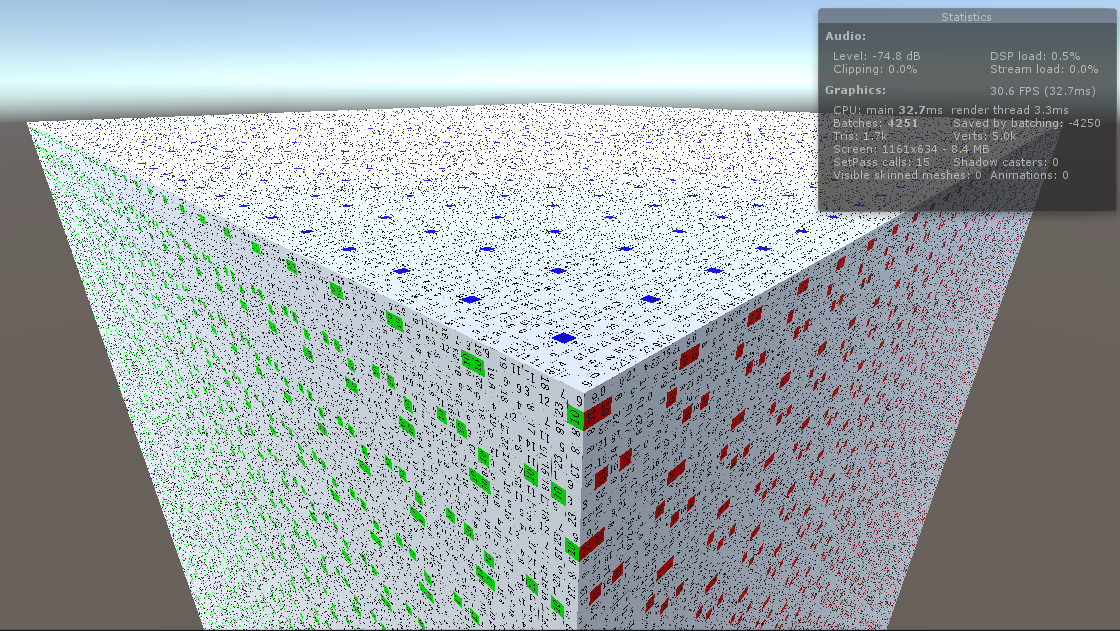
Task: Click the Shadow casters 0 statistic
Action: point(1006,162)
